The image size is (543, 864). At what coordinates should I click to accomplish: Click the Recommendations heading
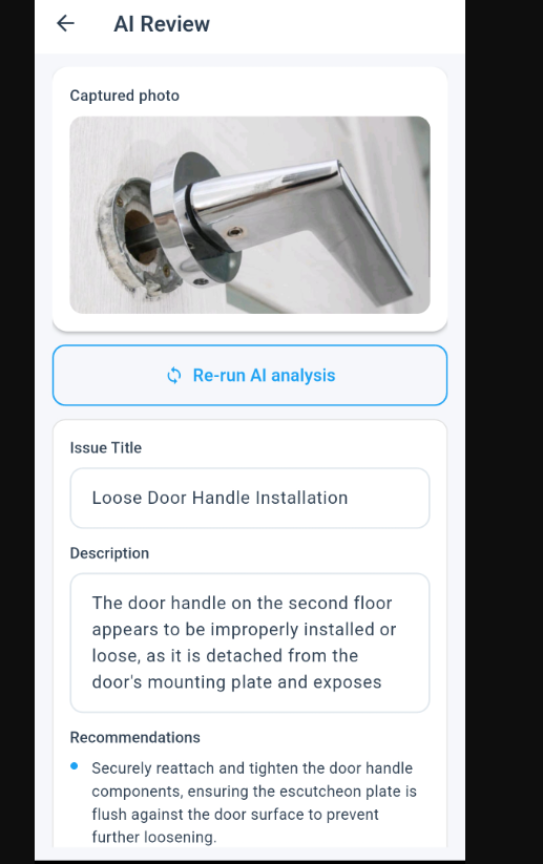point(135,737)
